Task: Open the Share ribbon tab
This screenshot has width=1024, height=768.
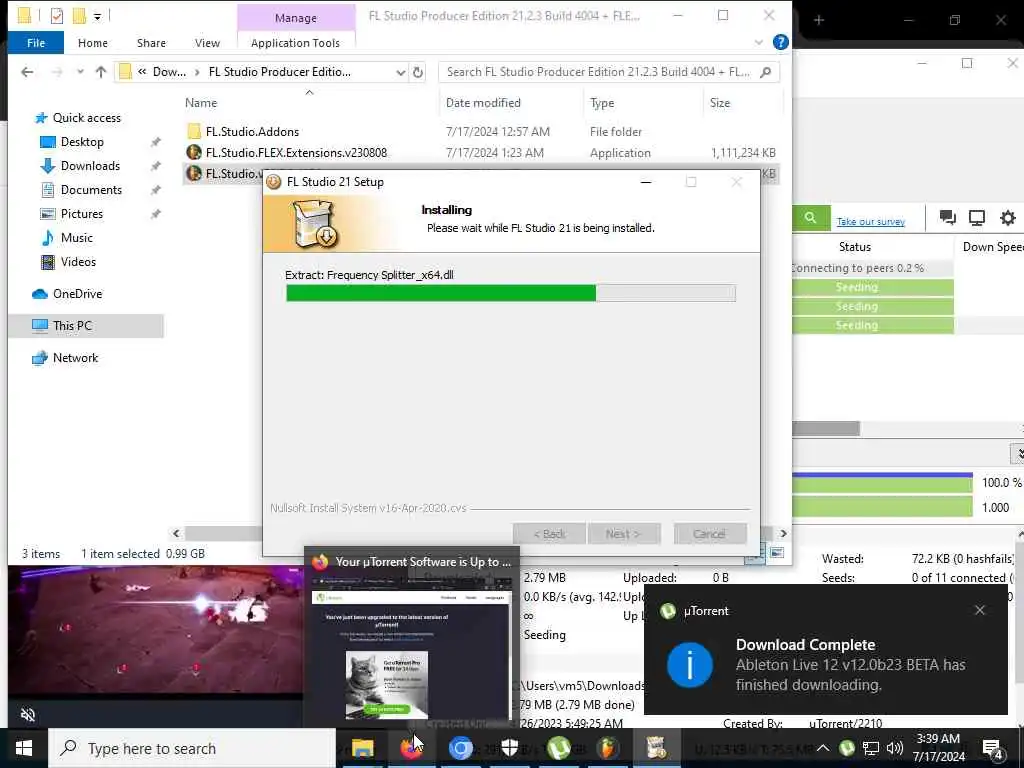Action: [x=151, y=43]
